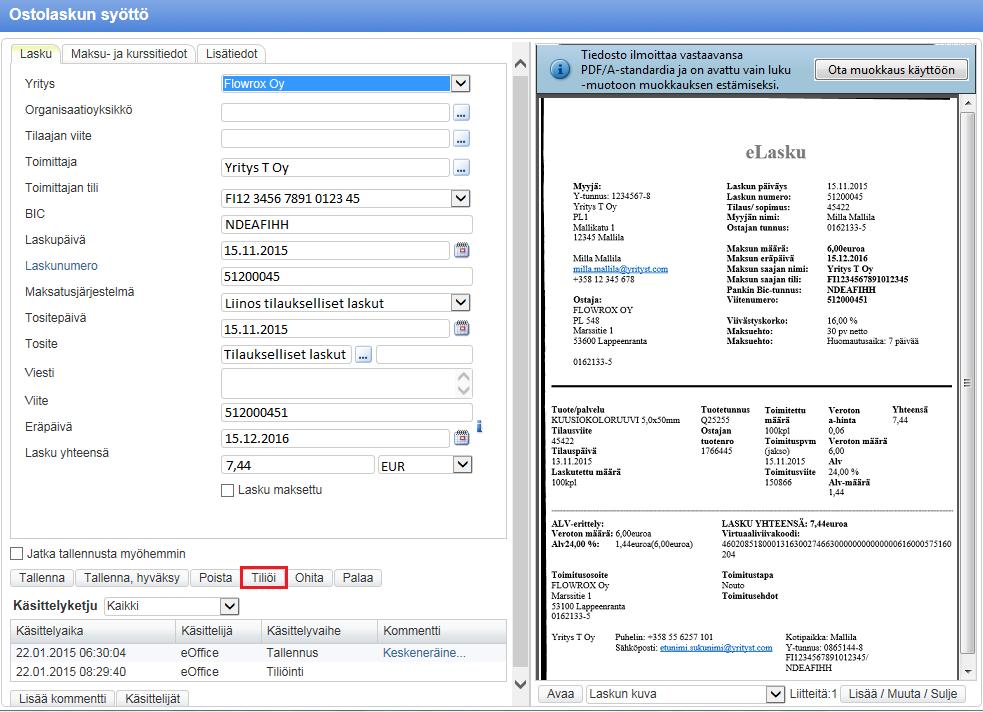The height and width of the screenshot is (712, 983).
Task: Open the Toimittaja lookup button
Action: [461, 168]
